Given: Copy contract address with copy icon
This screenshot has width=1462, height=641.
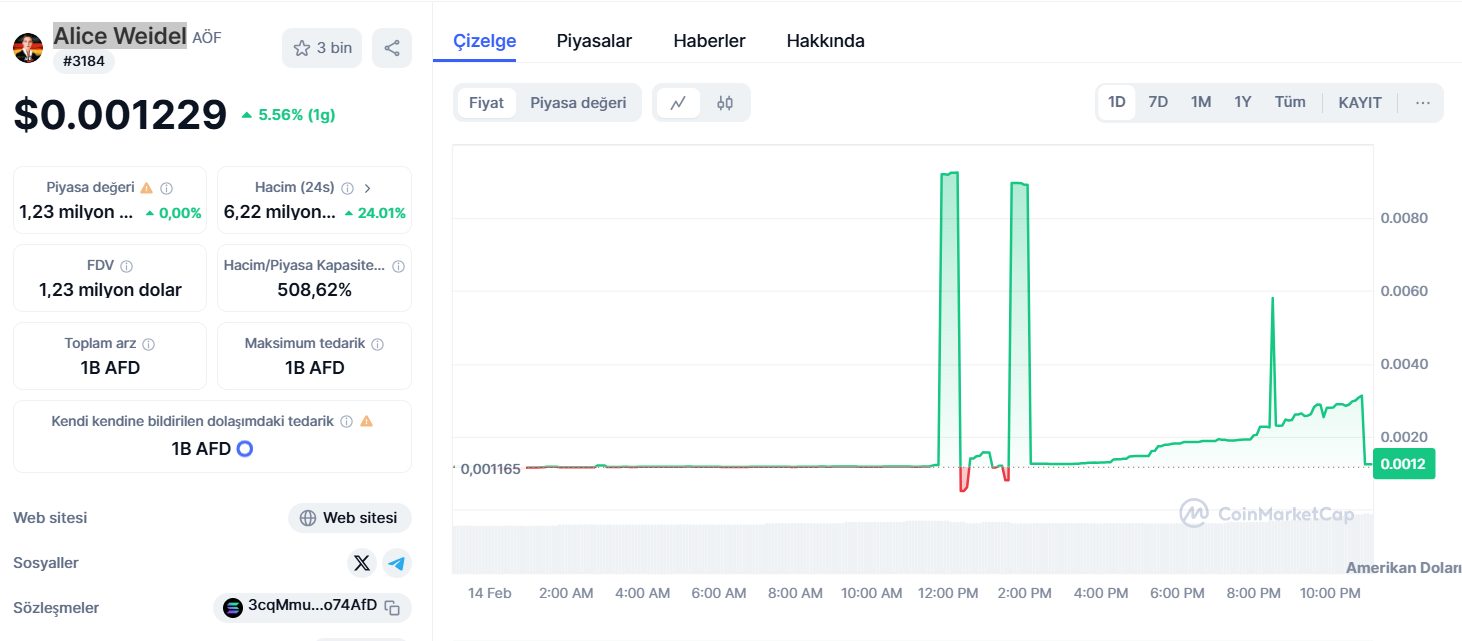Looking at the screenshot, I should (x=393, y=607).
